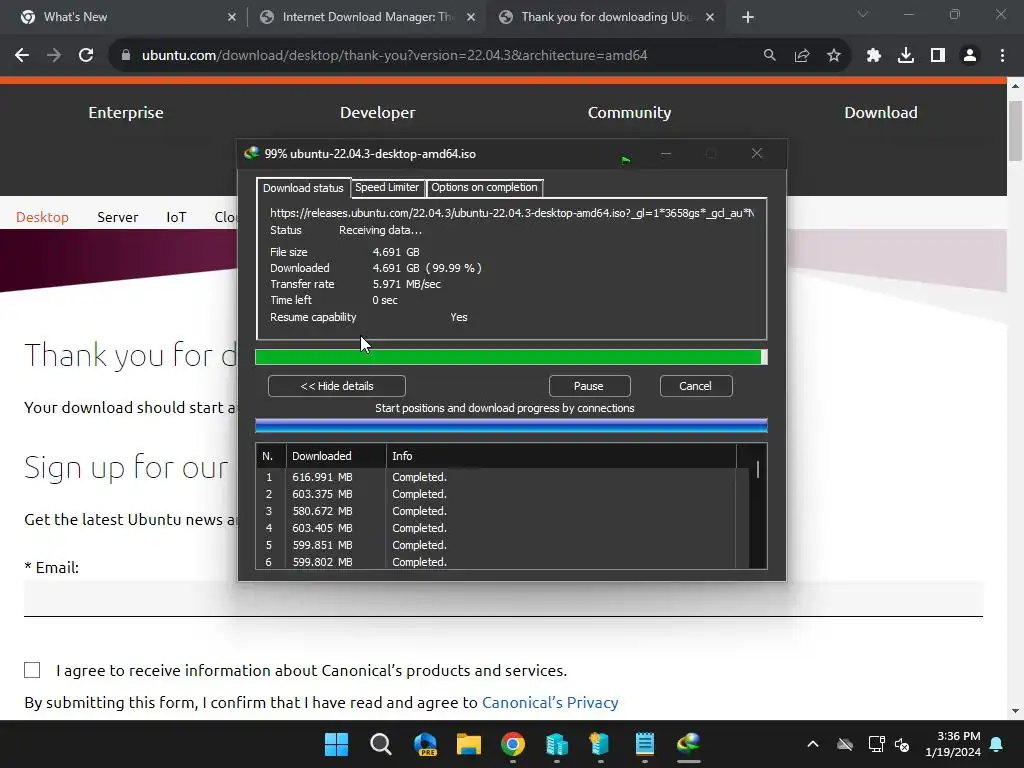Click the blue connections progress bar
Screen dimensions: 1024x768
pyautogui.click(x=511, y=426)
